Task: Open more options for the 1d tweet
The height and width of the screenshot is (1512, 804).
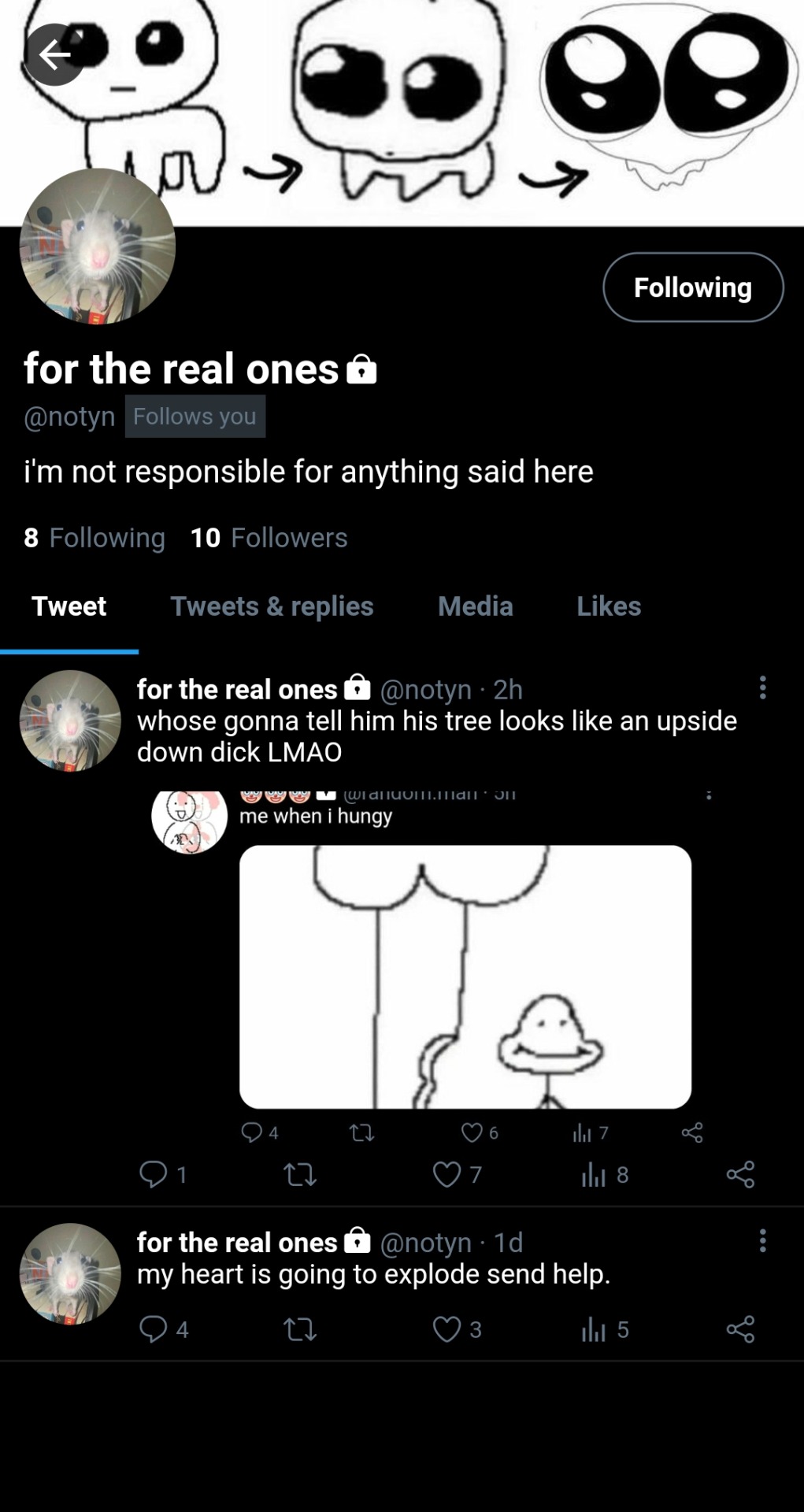Action: (x=762, y=1240)
